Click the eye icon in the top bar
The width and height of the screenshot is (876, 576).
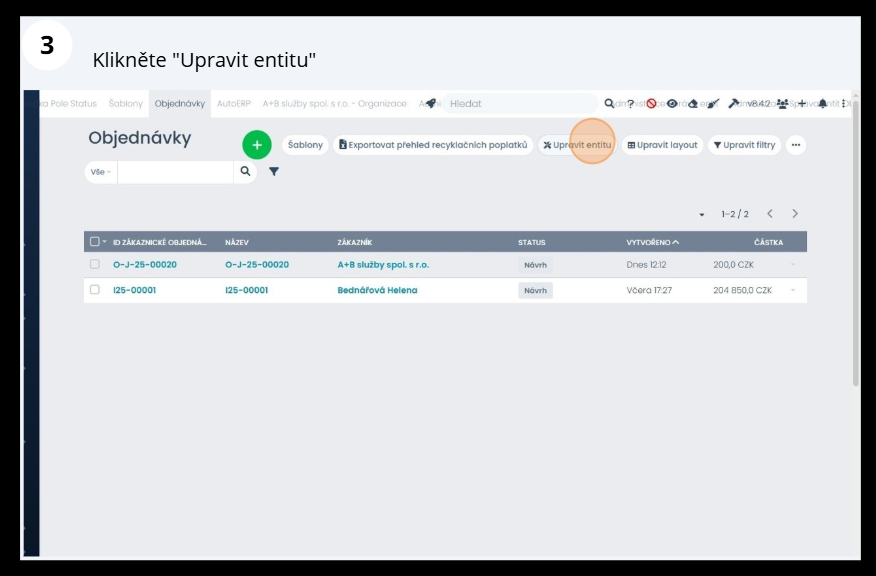[672, 103]
